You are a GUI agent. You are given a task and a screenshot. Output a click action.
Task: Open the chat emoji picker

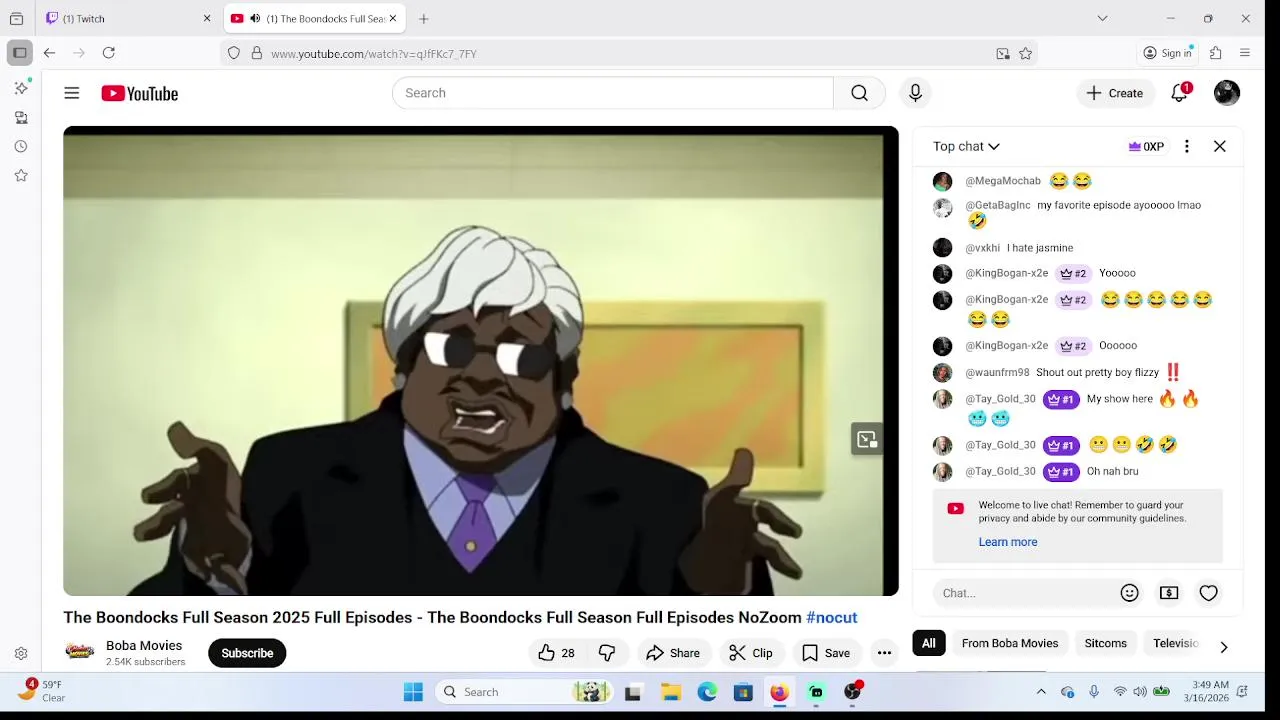coord(1129,593)
